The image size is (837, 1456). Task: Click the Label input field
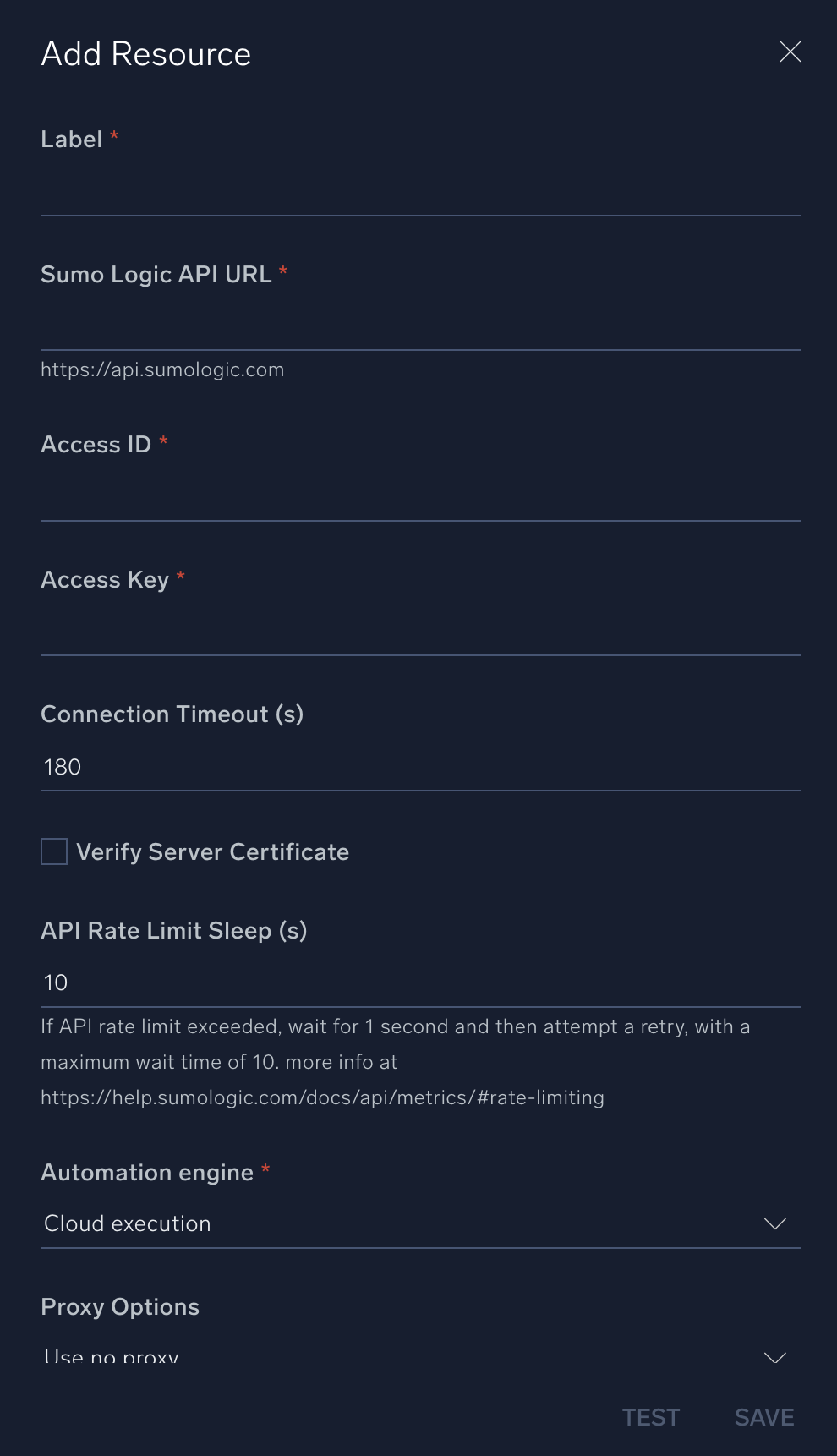click(x=420, y=191)
